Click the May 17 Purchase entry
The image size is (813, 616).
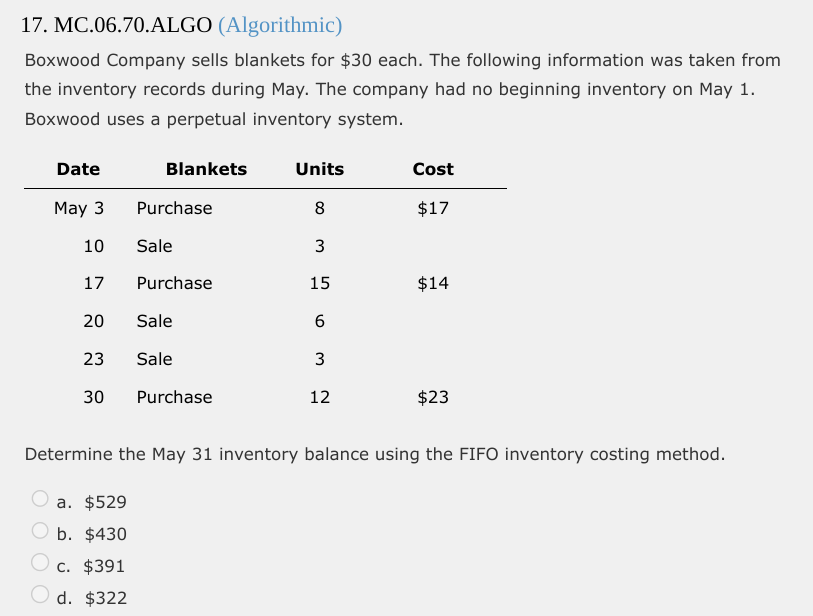(174, 283)
